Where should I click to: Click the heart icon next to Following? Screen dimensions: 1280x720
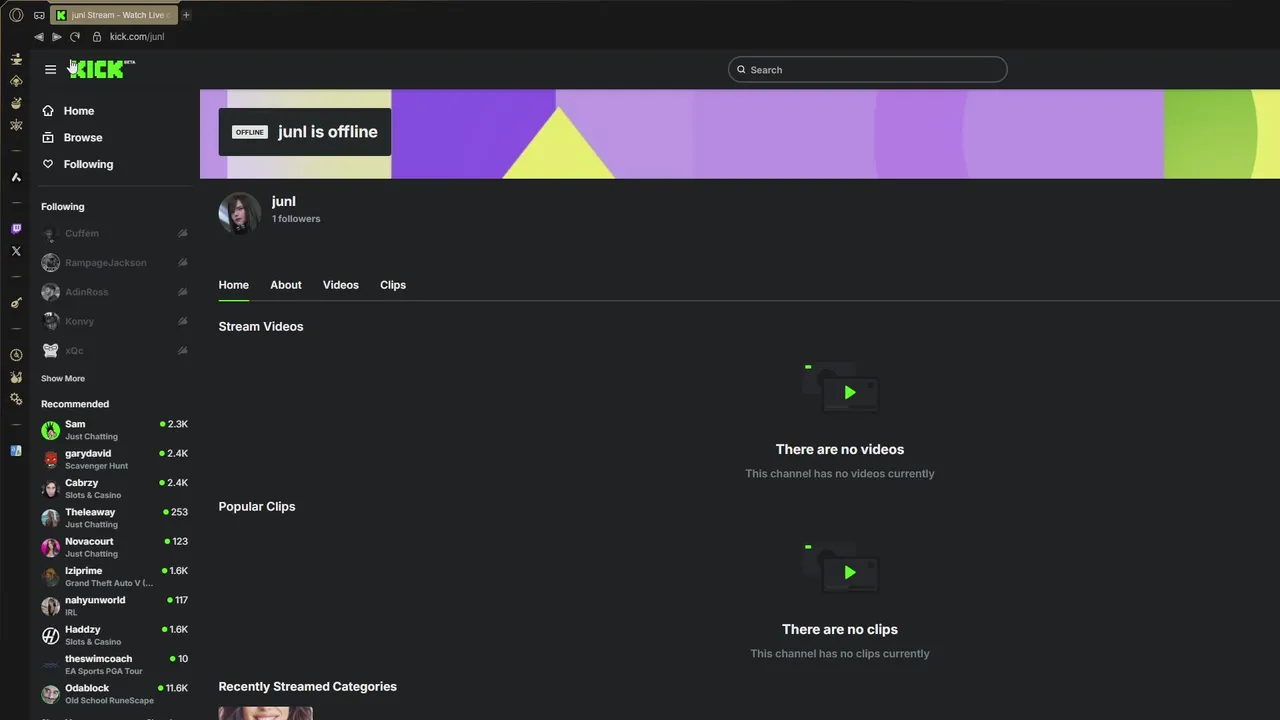(x=48, y=164)
